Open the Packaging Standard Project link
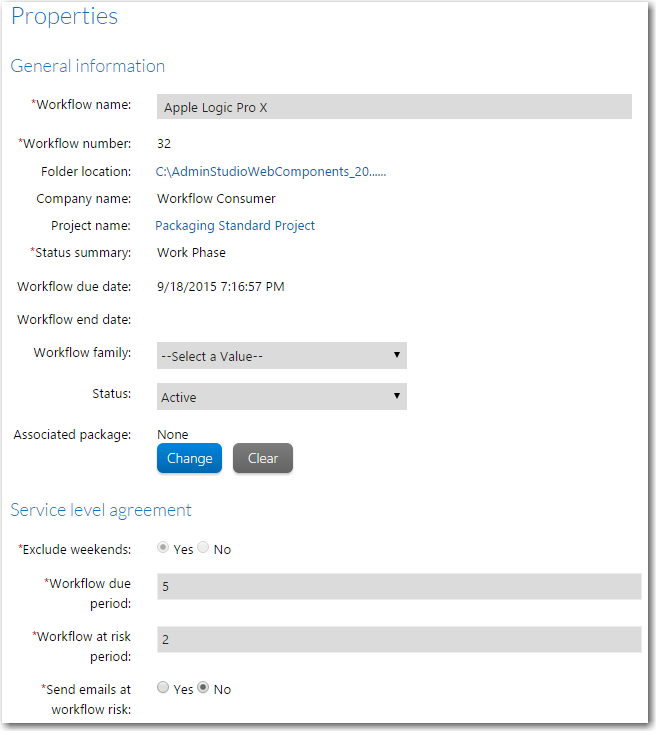656x731 pixels. coord(235,226)
